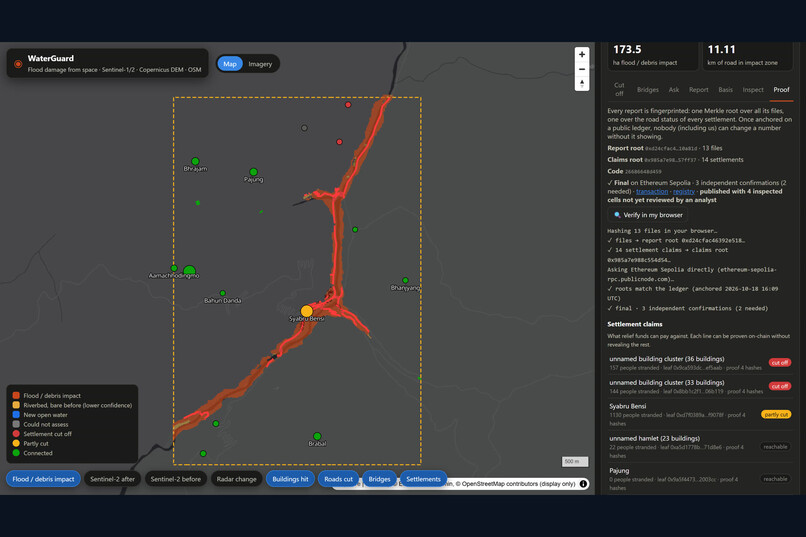Select unnamed building cluster (36 buildings) claim
The height and width of the screenshot is (537, 806).
pos(700,363)
